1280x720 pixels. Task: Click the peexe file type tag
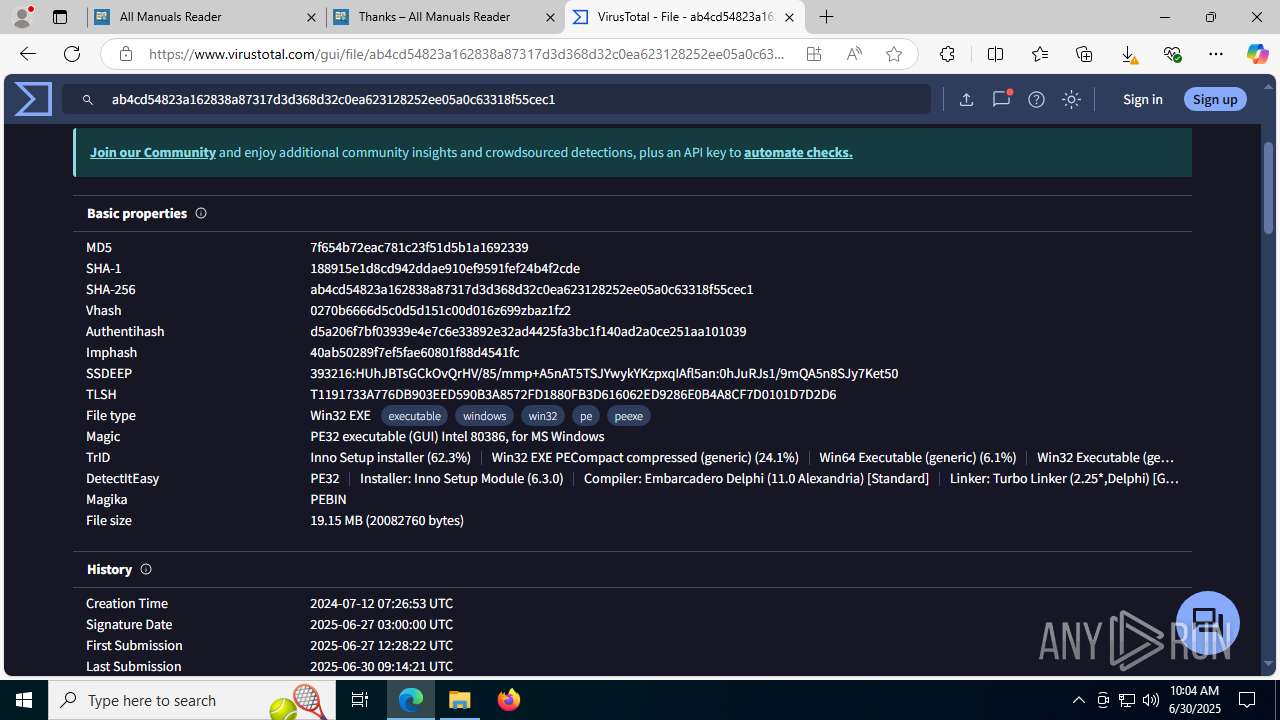[629, 416]
